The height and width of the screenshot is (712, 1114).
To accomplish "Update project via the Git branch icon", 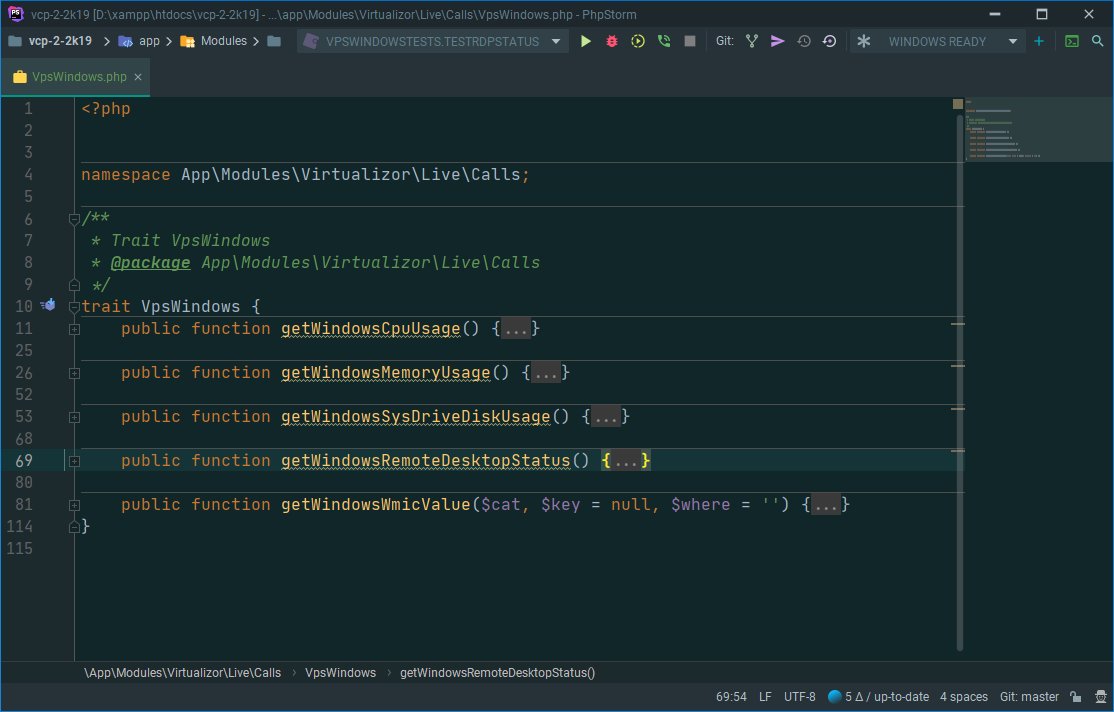I will tap(752, 41).
